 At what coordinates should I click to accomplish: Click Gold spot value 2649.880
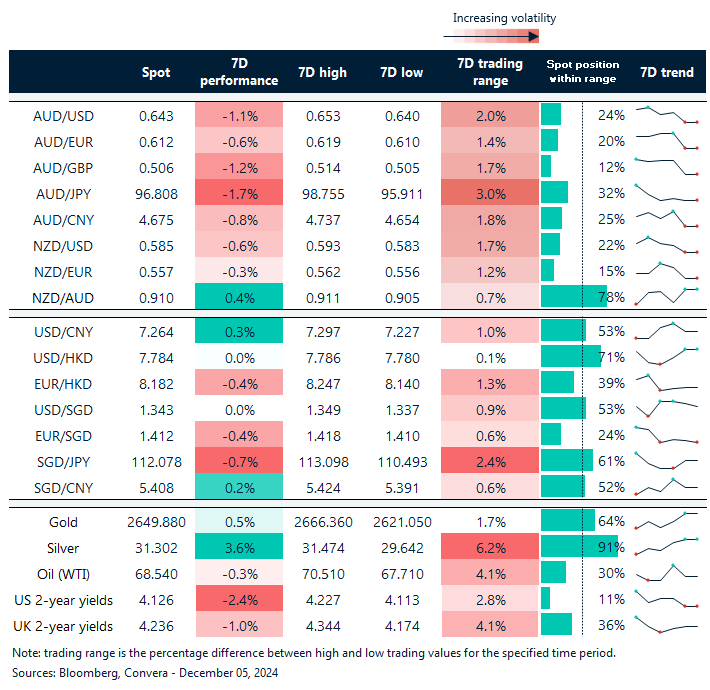[x=156, y=522]
